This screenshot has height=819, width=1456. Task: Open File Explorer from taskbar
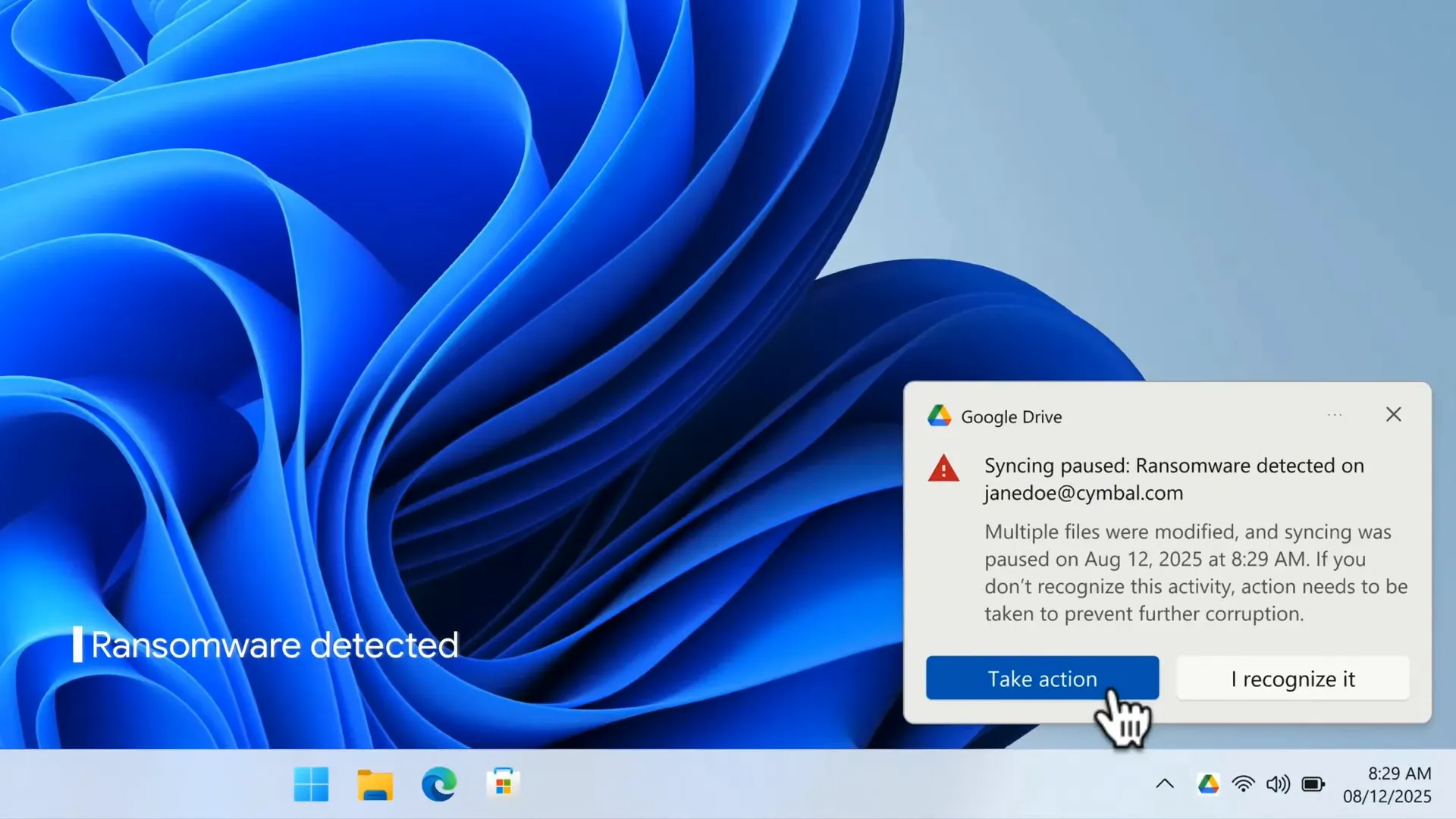[375, 784]
